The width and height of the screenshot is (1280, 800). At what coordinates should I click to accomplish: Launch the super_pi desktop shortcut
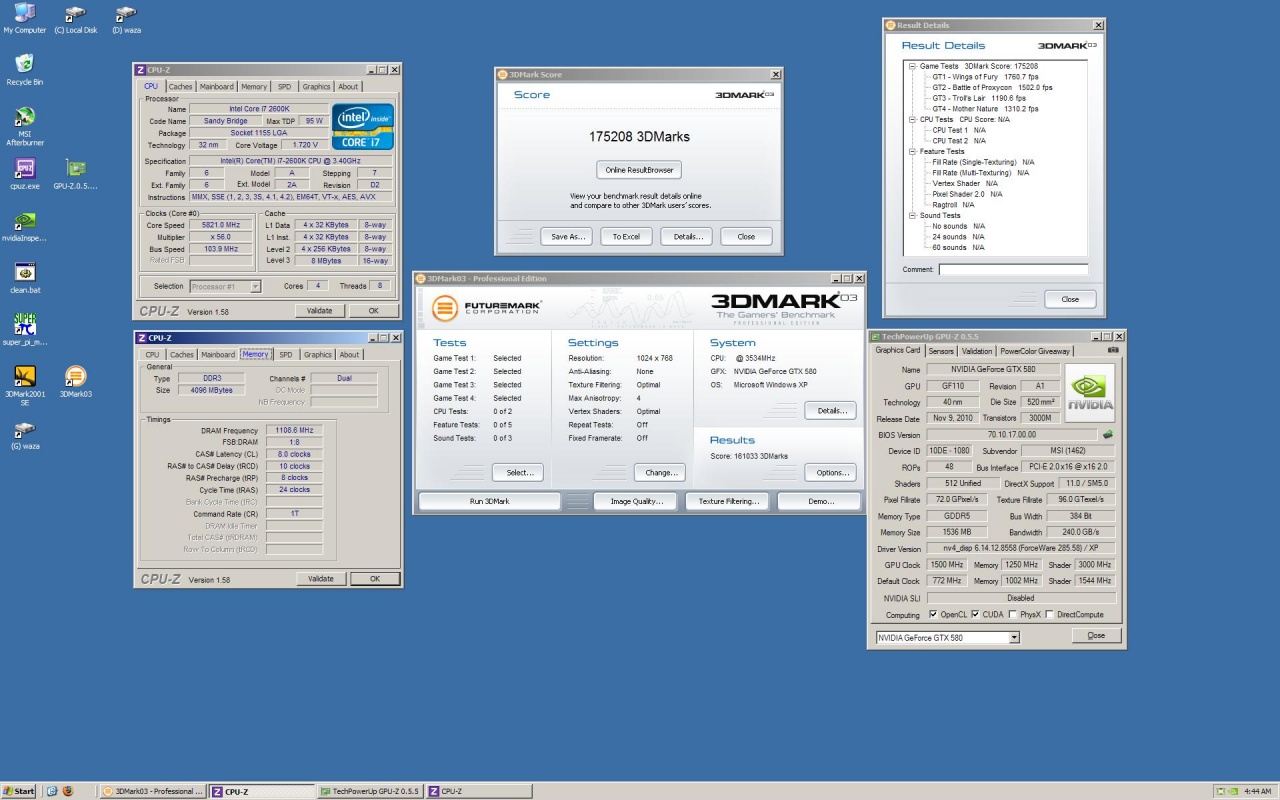pyautogui.click(x=25, y=325)
